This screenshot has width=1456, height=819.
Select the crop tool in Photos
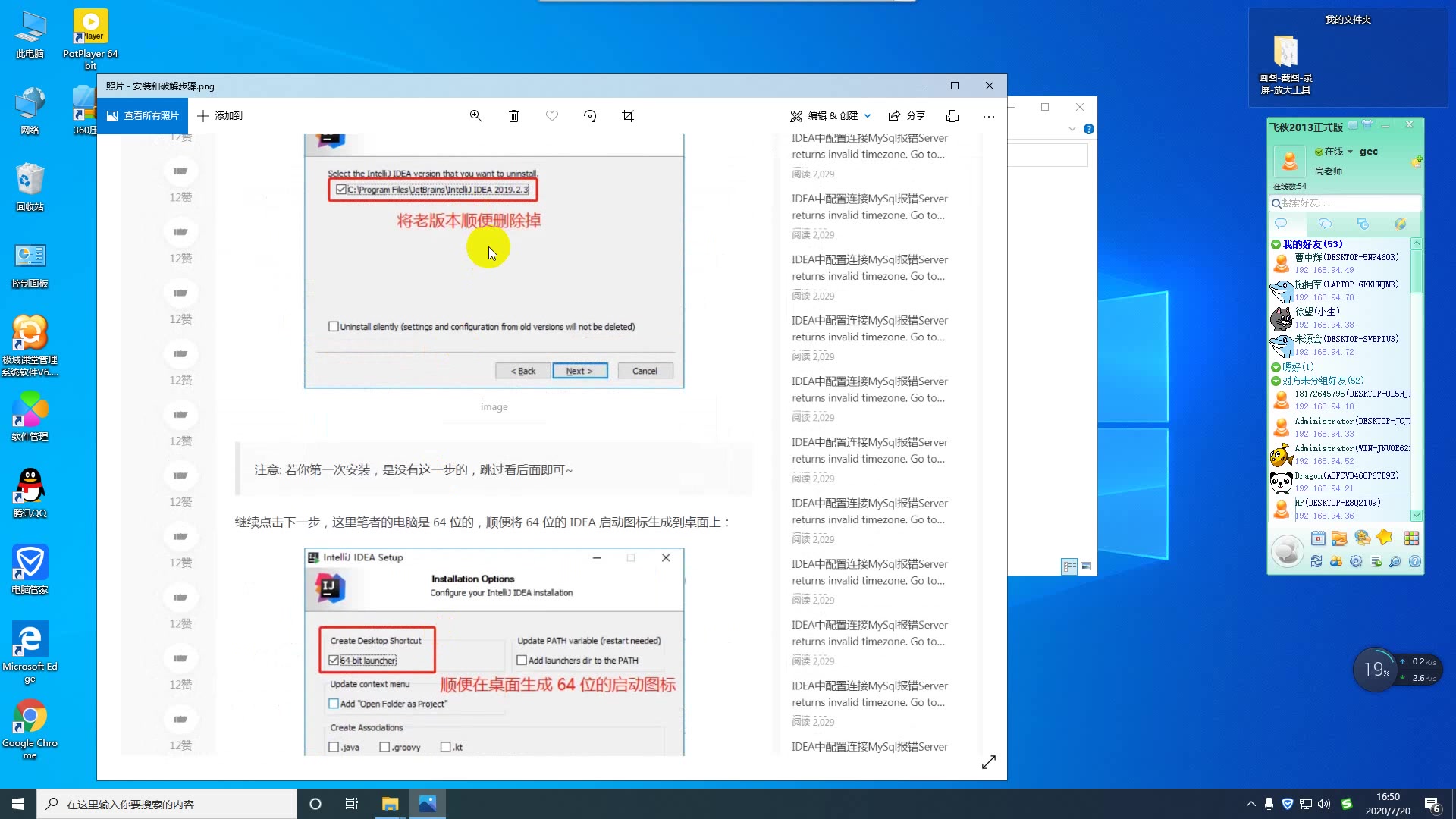pyautogui.click(x=628, y=116)
